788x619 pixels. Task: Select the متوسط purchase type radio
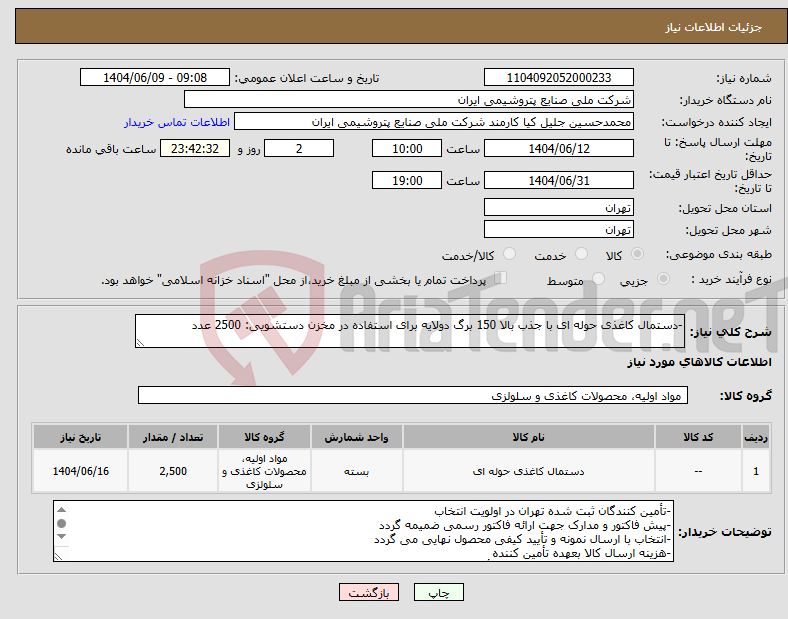tap(598, 279)
